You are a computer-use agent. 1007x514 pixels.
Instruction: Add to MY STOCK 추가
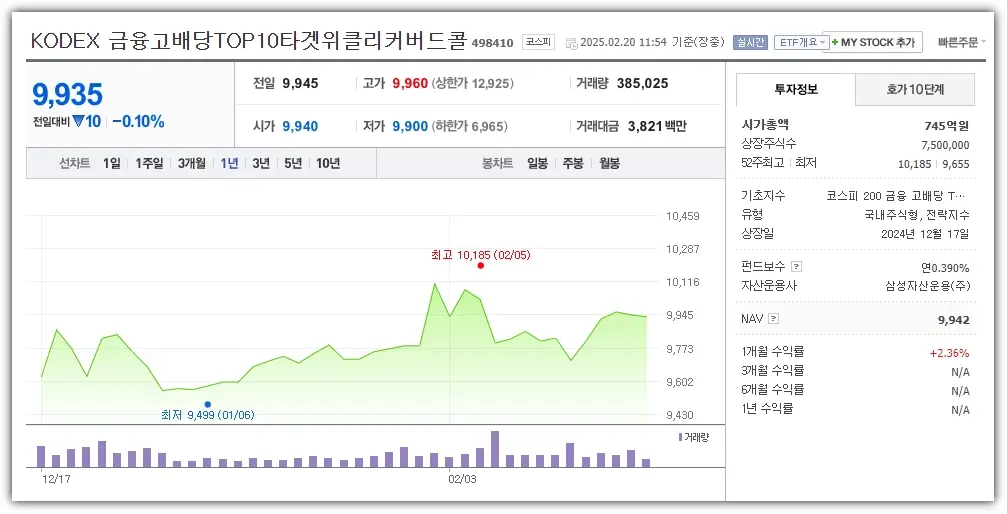[874, 42]
